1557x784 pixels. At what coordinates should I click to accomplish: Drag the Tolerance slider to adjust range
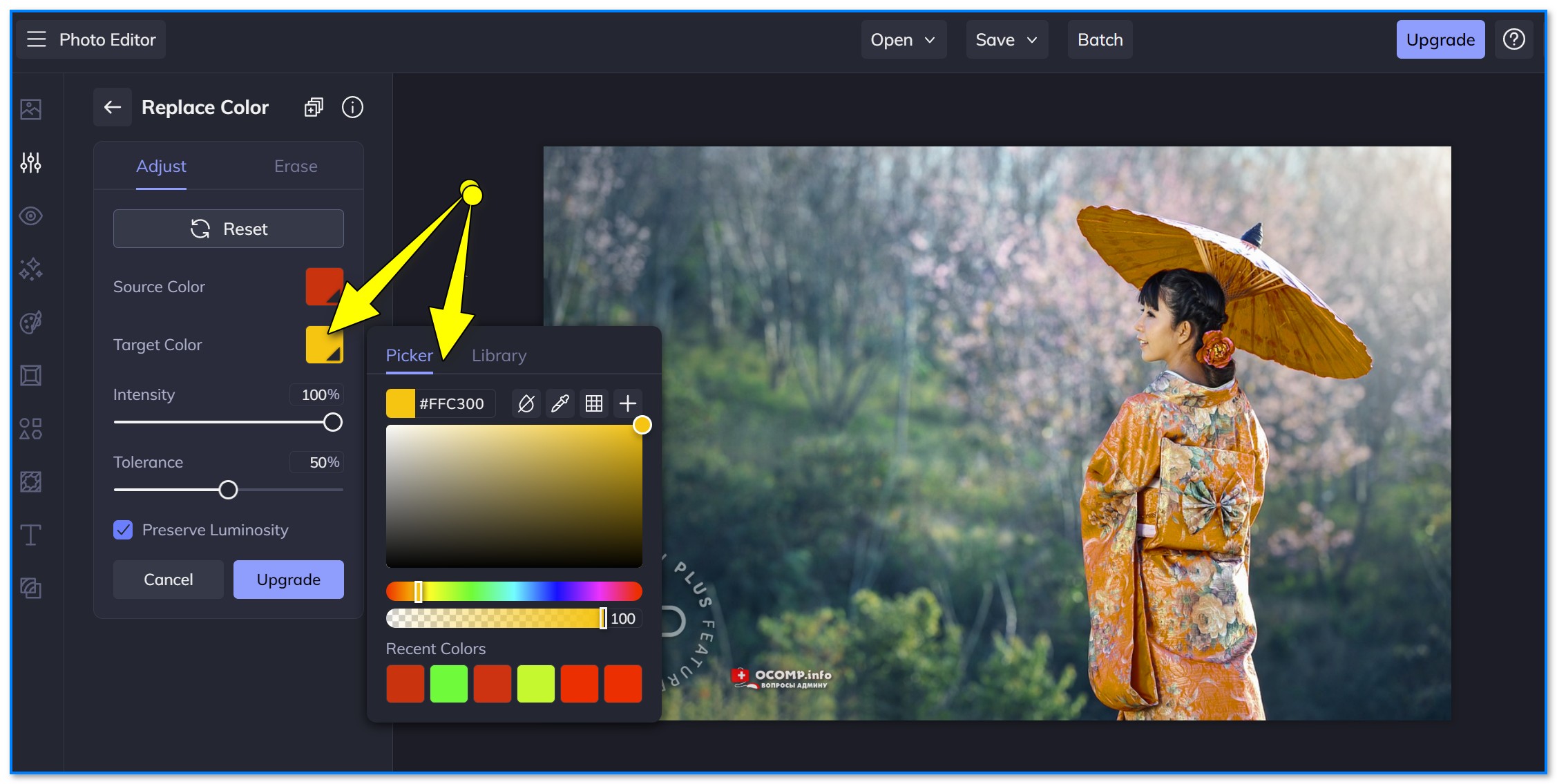(x=229, y=490)
